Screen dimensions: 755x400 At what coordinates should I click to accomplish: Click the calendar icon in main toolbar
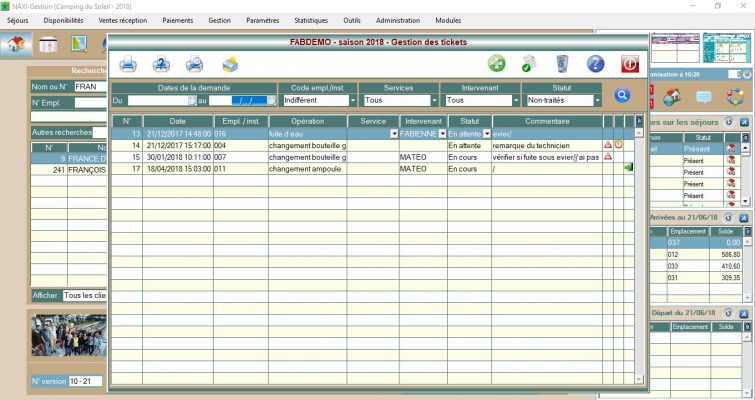pos(48,44)
